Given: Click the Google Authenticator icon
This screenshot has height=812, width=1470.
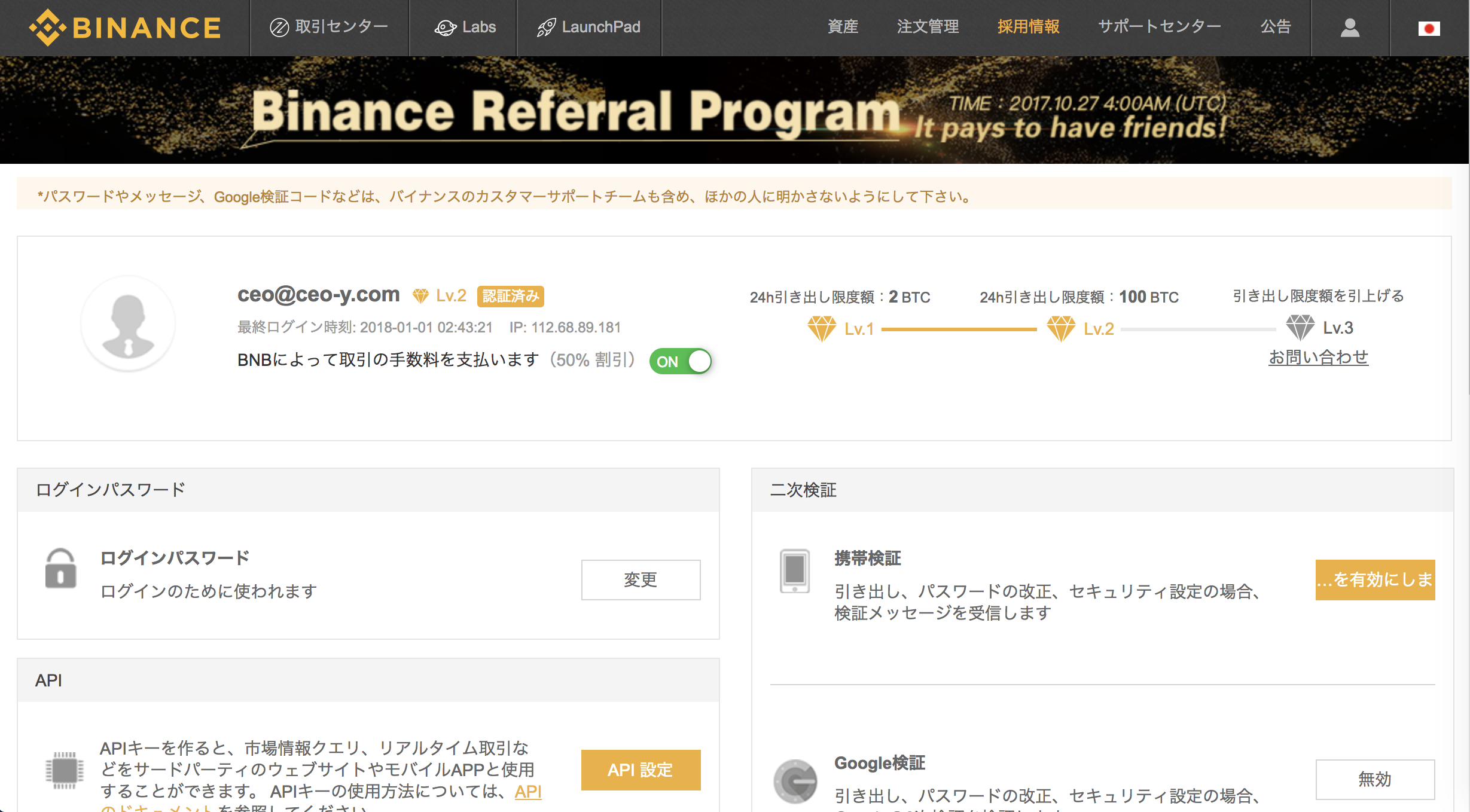Looking at the screenshot, I should click(x=795, y=782).
